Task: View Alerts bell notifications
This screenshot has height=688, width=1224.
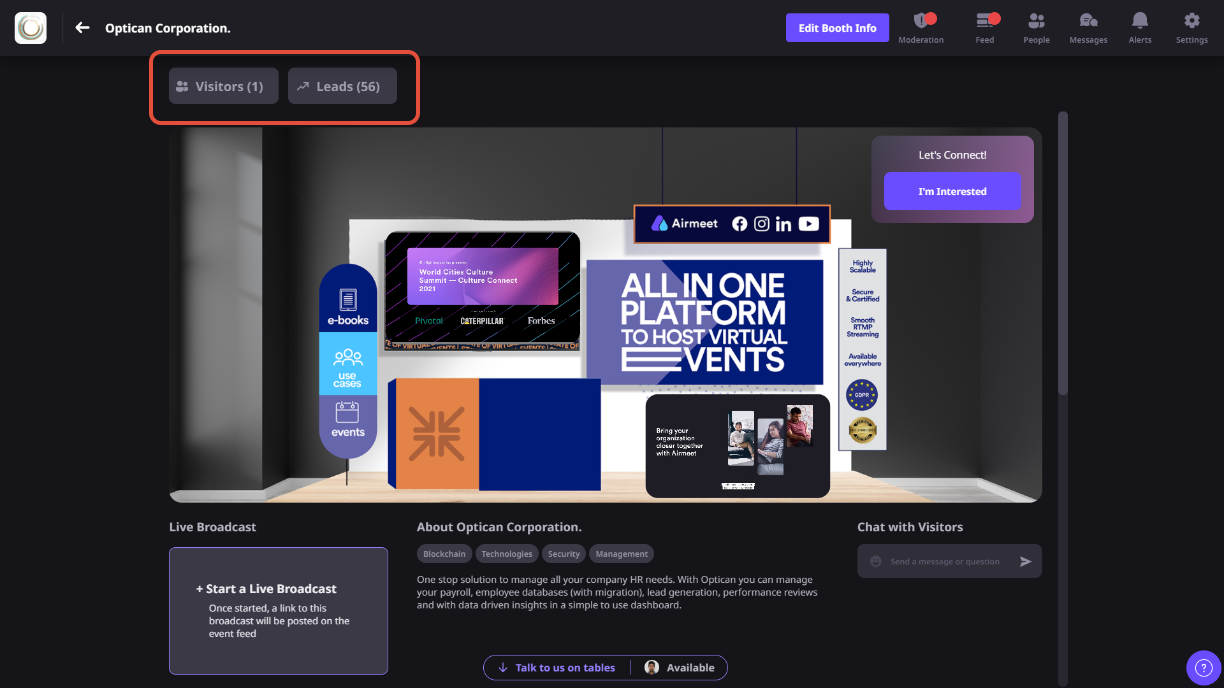Action: (1140, 27)
